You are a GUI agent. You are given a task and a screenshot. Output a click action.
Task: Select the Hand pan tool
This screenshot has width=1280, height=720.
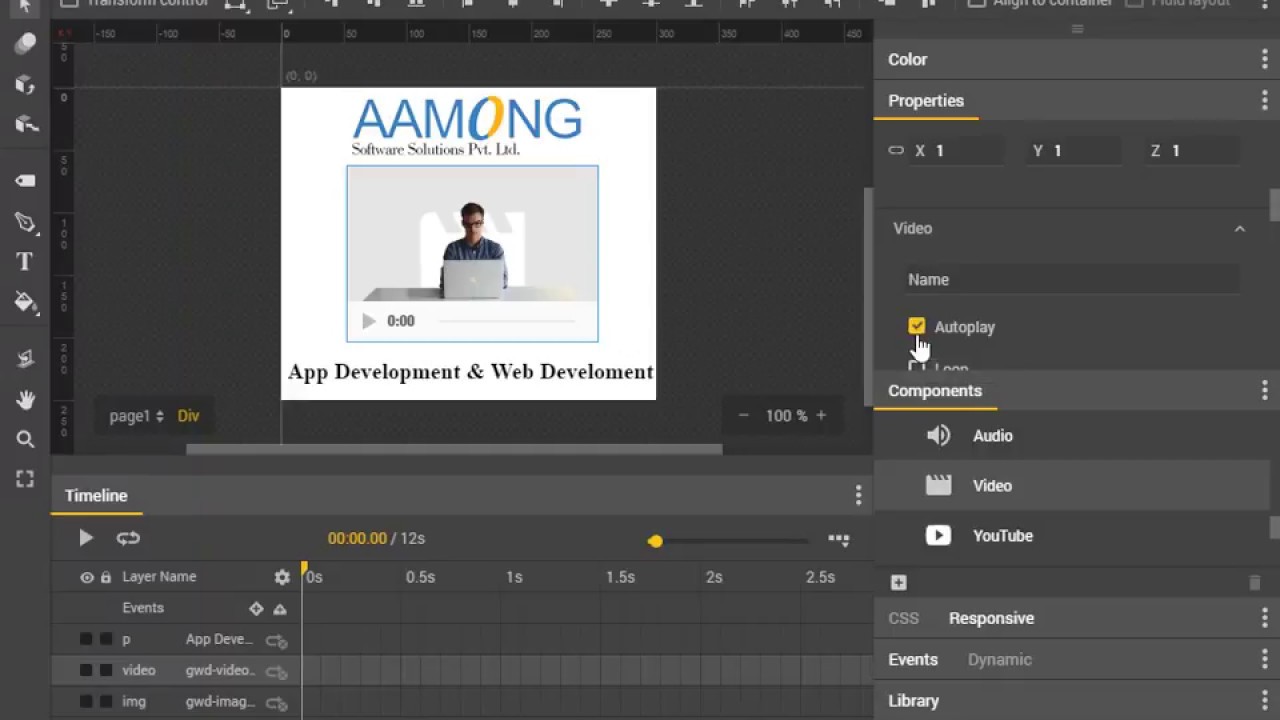pos(25,399)
